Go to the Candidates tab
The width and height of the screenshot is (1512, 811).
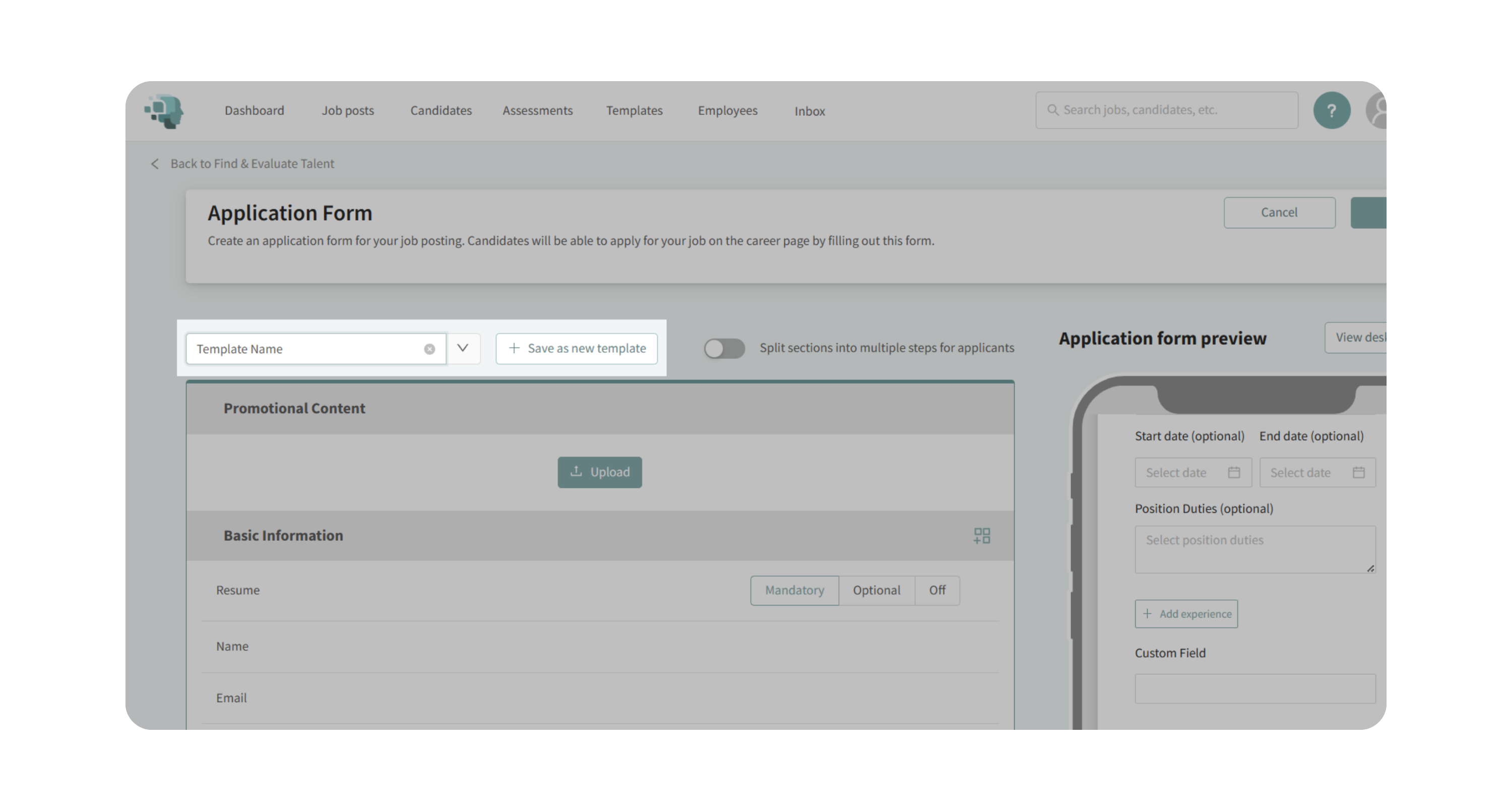441,111
